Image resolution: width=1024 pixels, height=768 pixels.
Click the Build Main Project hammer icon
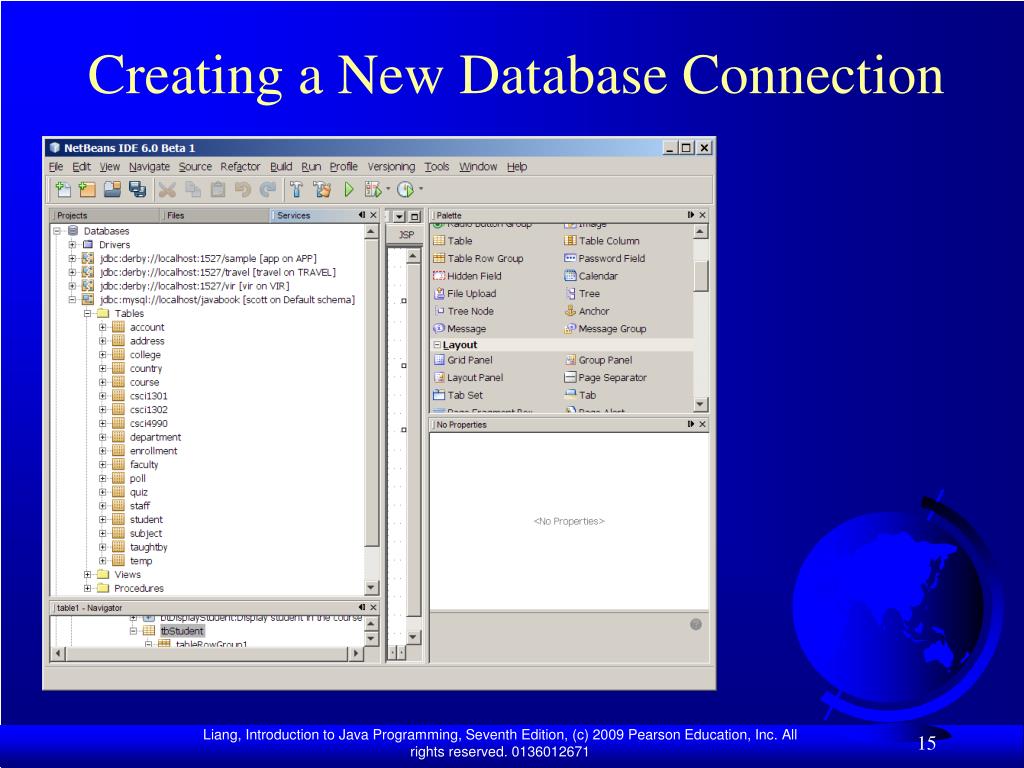tap(296, 189)
